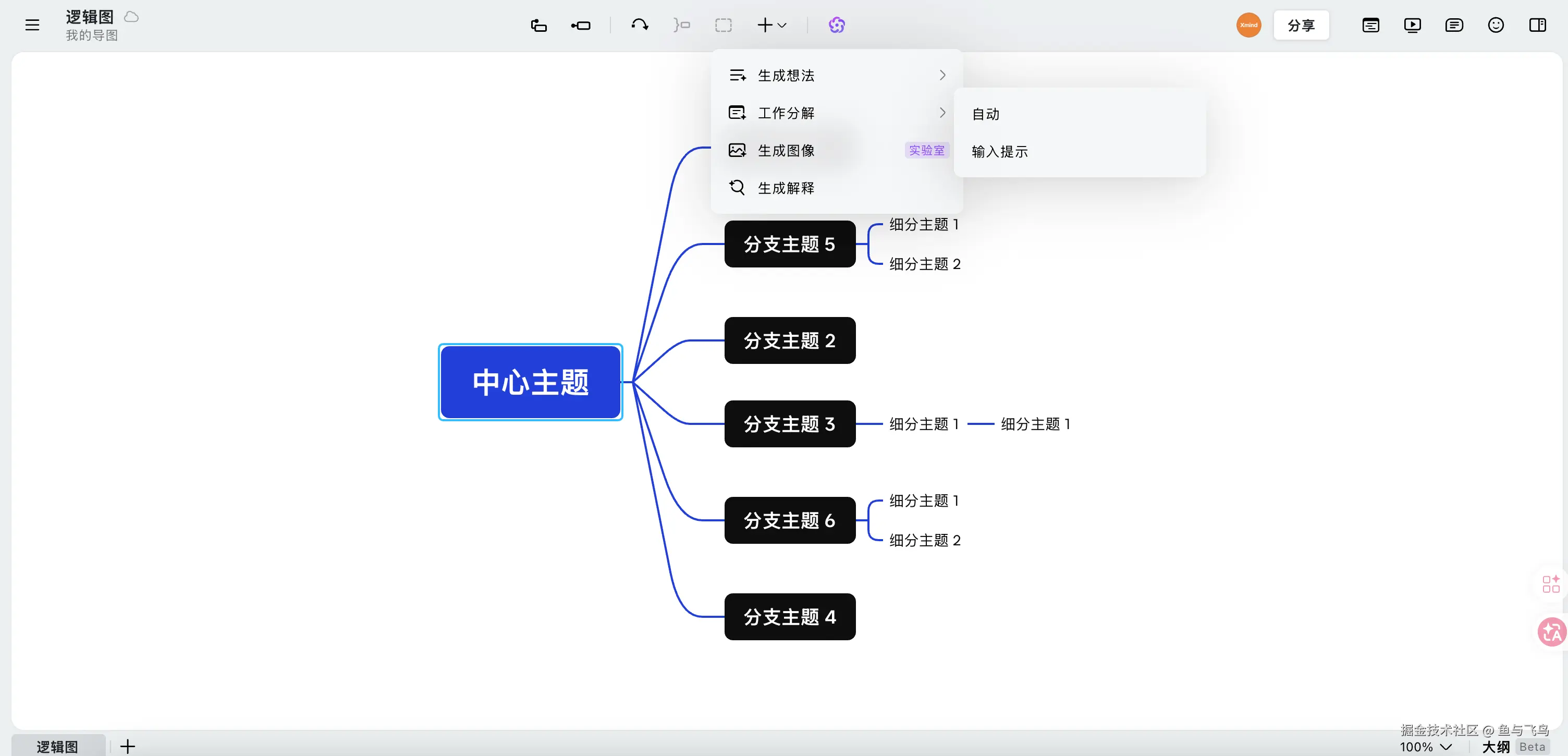Select 生成解释 menu item
1568x756 pixels.
click(836, 188)
